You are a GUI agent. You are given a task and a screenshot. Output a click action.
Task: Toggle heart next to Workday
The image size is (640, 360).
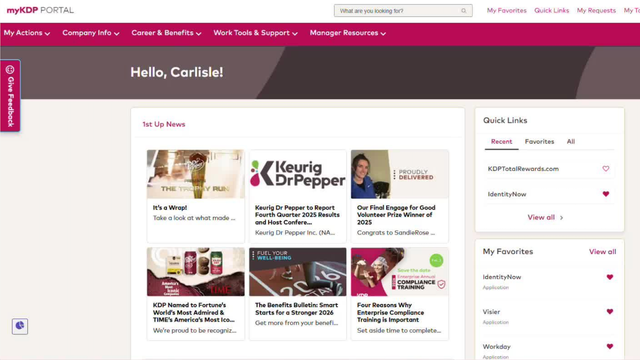click(x=610, y=346)
